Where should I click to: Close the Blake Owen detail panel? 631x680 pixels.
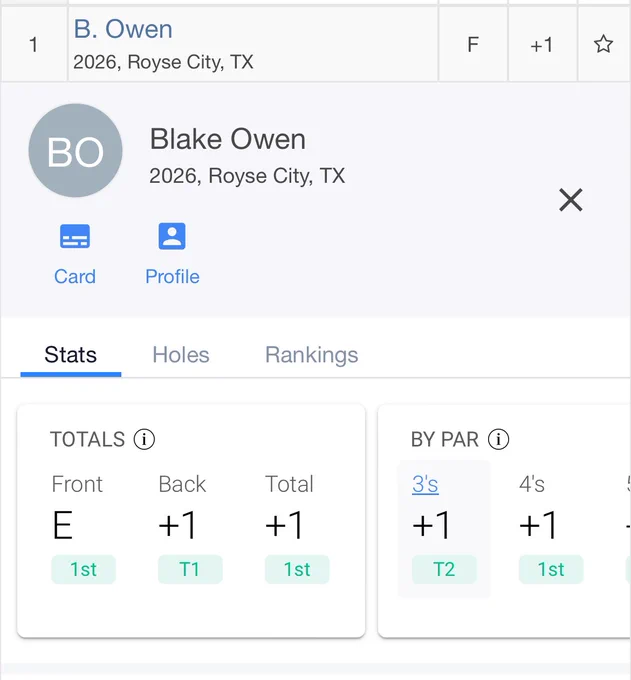pos(571,200)
